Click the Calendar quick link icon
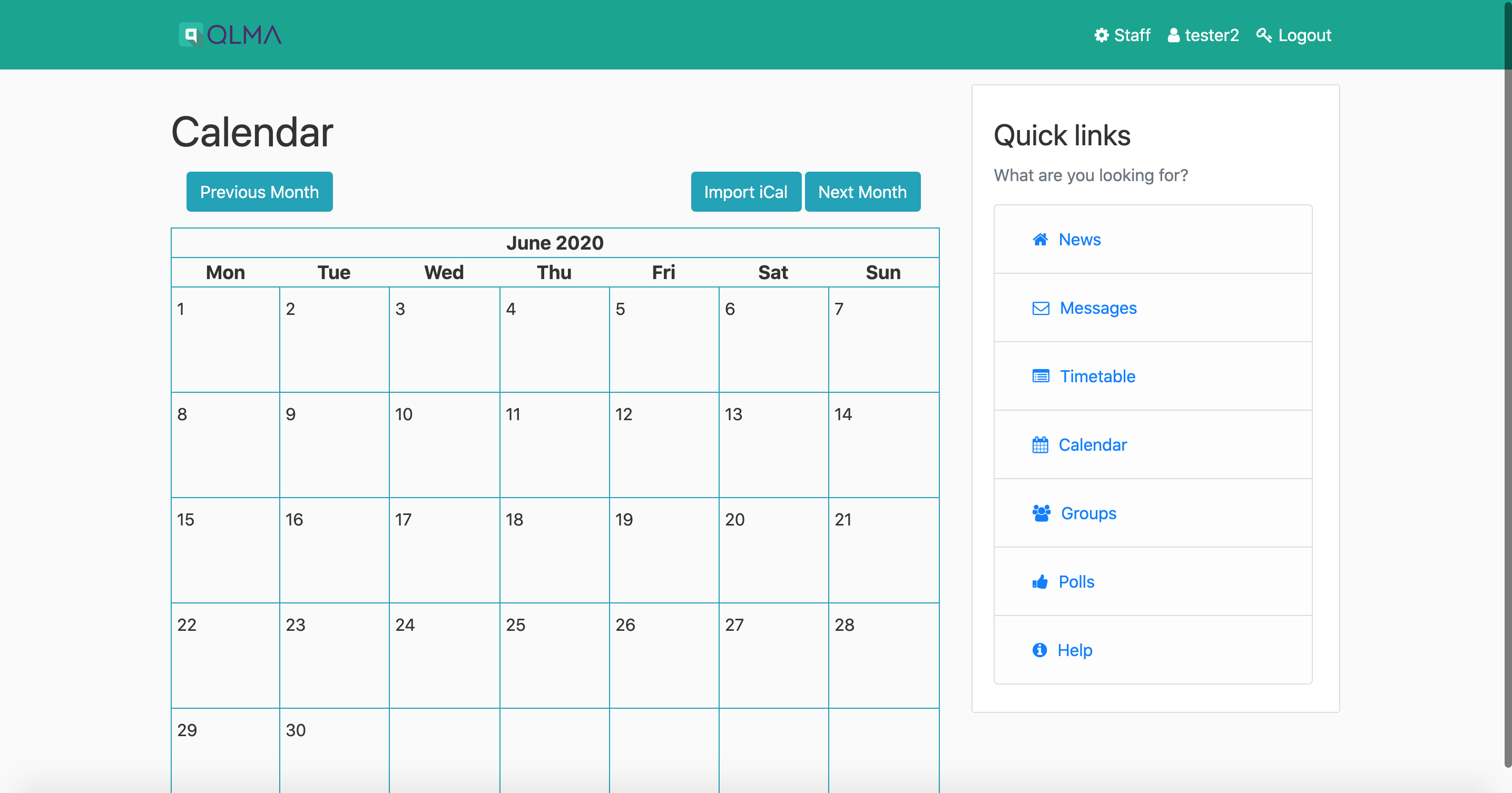 [1040, 445]
